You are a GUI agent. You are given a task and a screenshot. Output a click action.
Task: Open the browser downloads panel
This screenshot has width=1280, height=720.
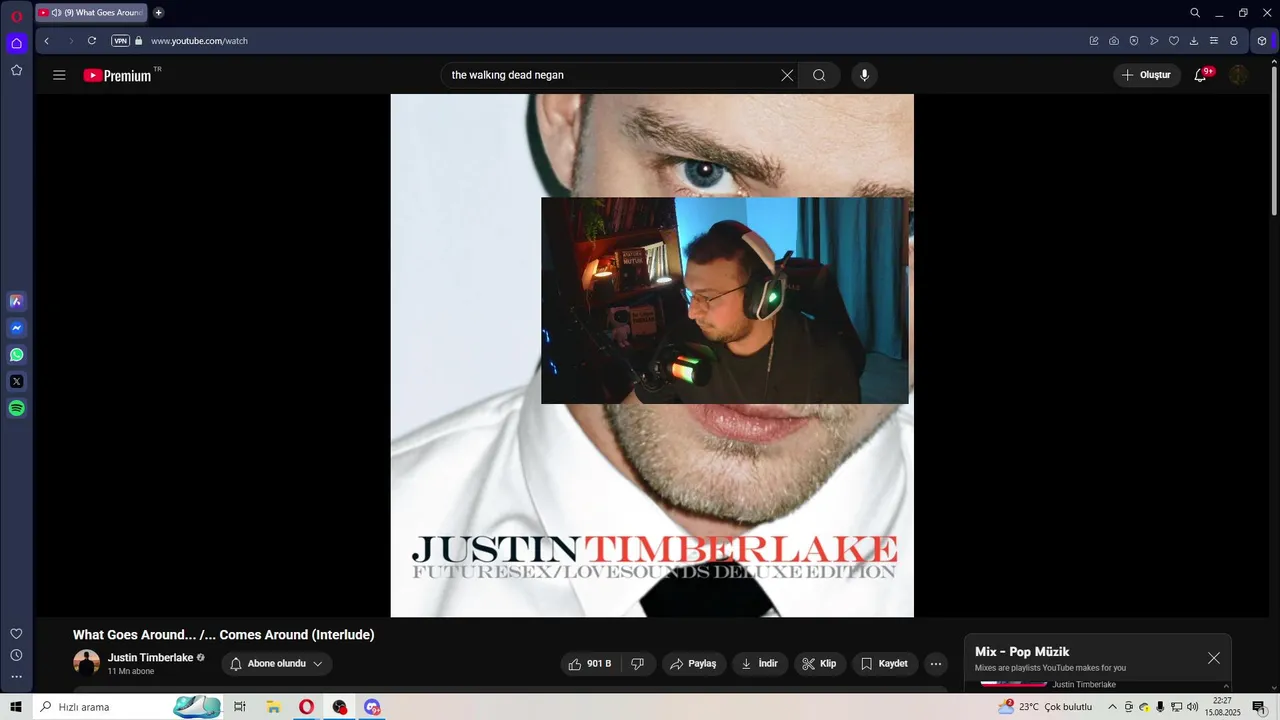tap(1194, 41)
